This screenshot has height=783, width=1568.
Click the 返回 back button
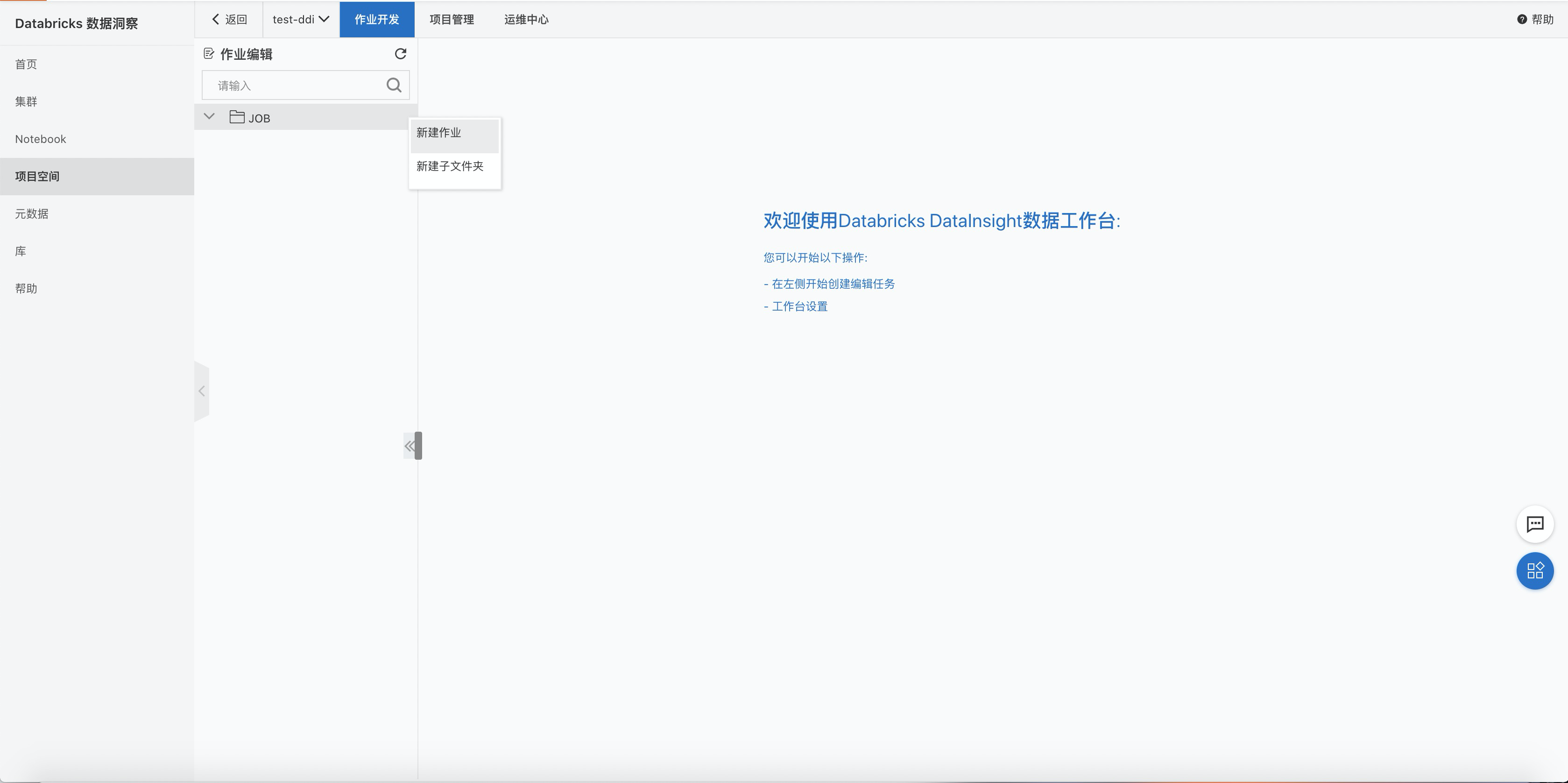point(229,20)
